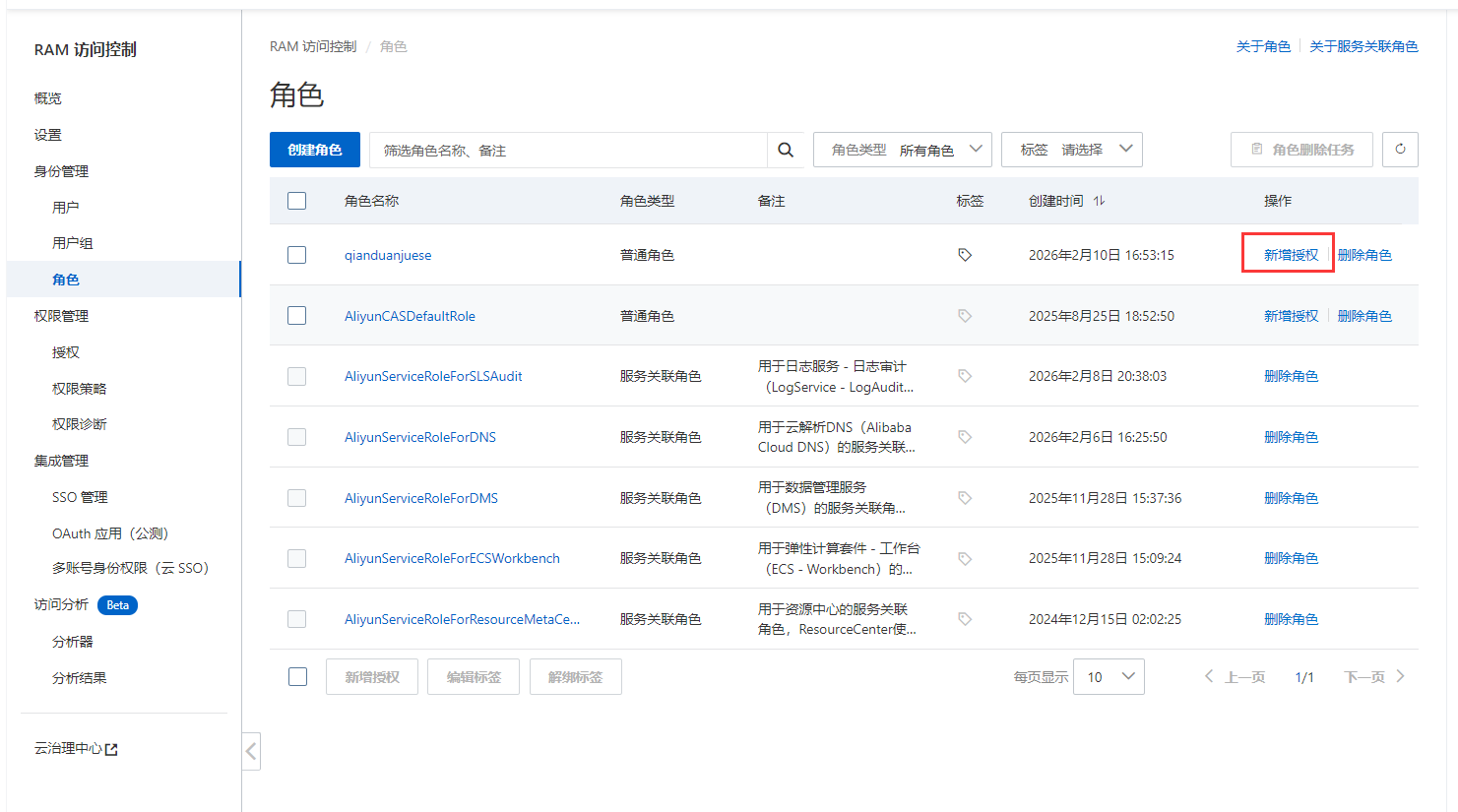Focus the 筛选角色名称、备注 search field
The height and width of the screenshot is (812, 1458).
tap(568, 150)
